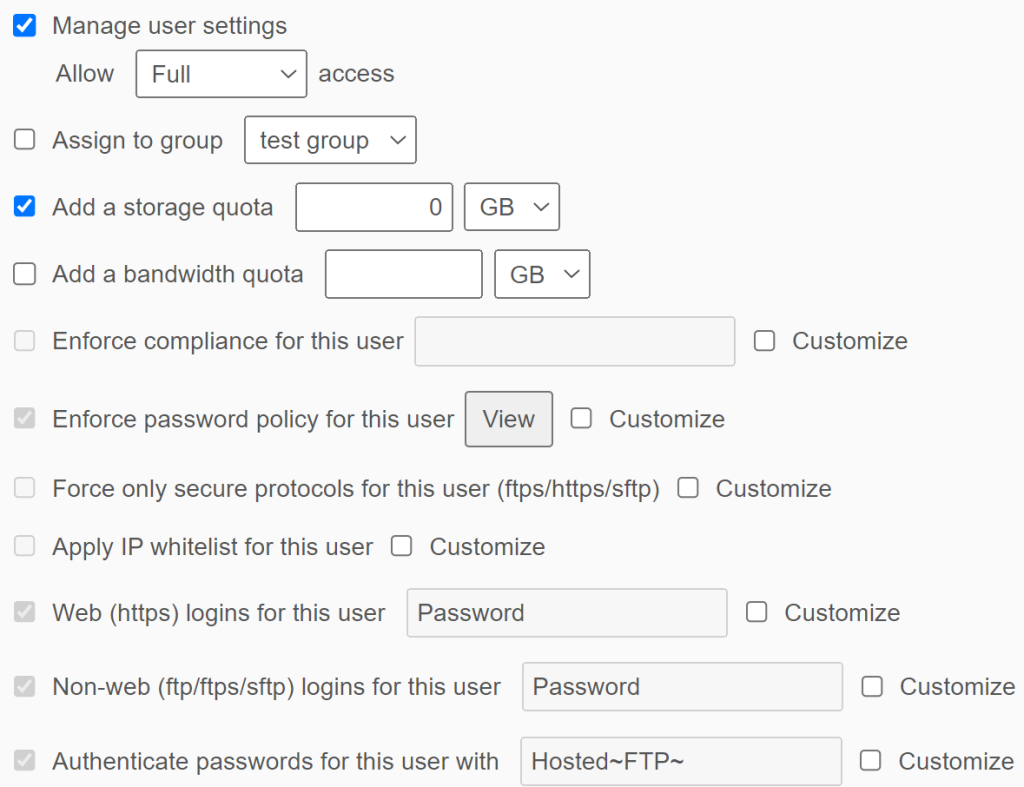Enable the Assign to group checkbox

25,141
